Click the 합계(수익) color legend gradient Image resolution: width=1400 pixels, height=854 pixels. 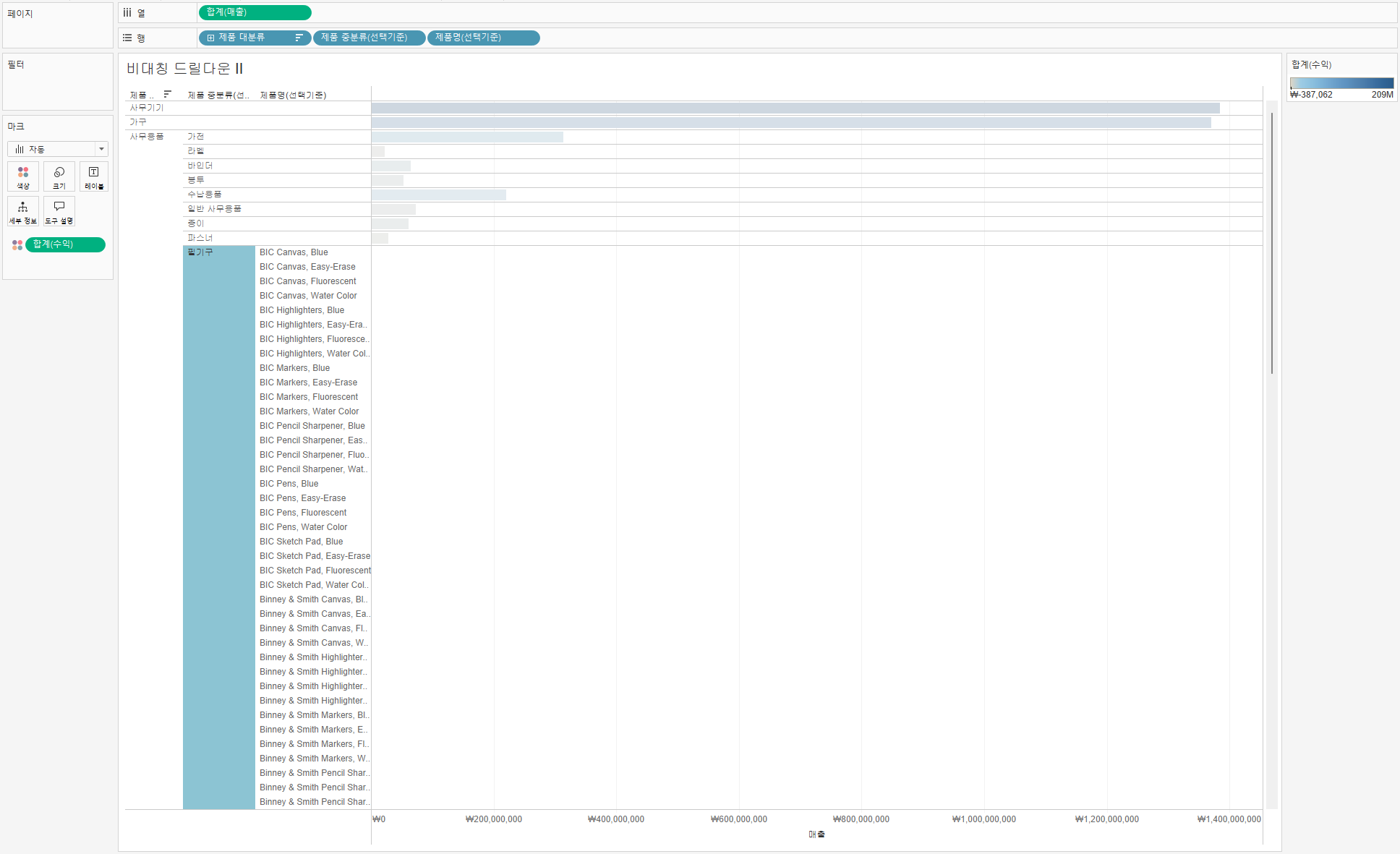tap(1341, 83)
